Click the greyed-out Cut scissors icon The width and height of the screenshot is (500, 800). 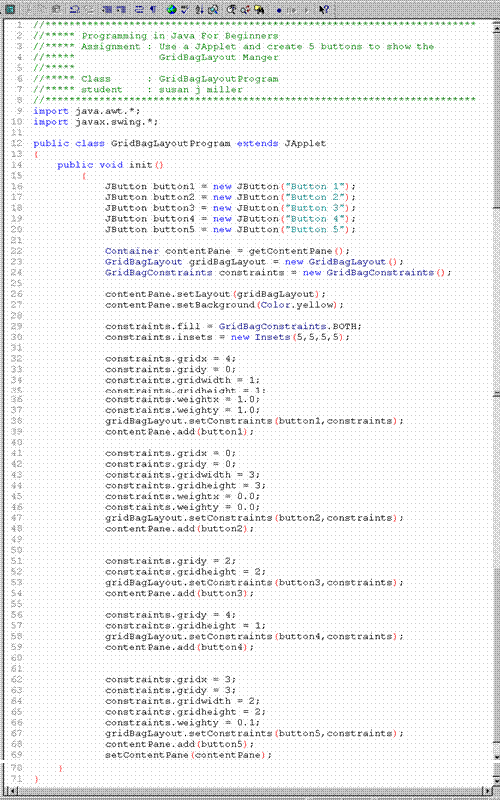coord(30,9)
